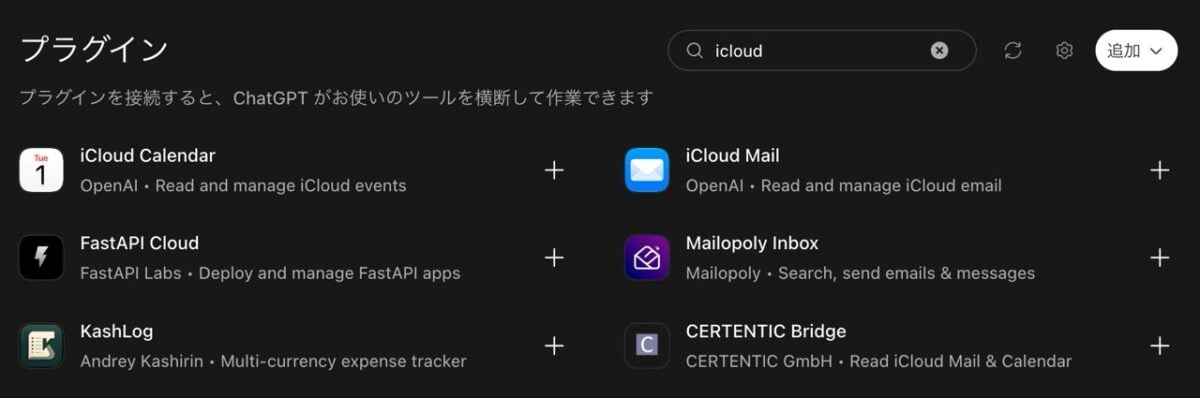Viewport: 1200px width, 398px height.
Task: Click 'Deploy and manage FastAPI apps' description
Action: click(x=330, y=273)
